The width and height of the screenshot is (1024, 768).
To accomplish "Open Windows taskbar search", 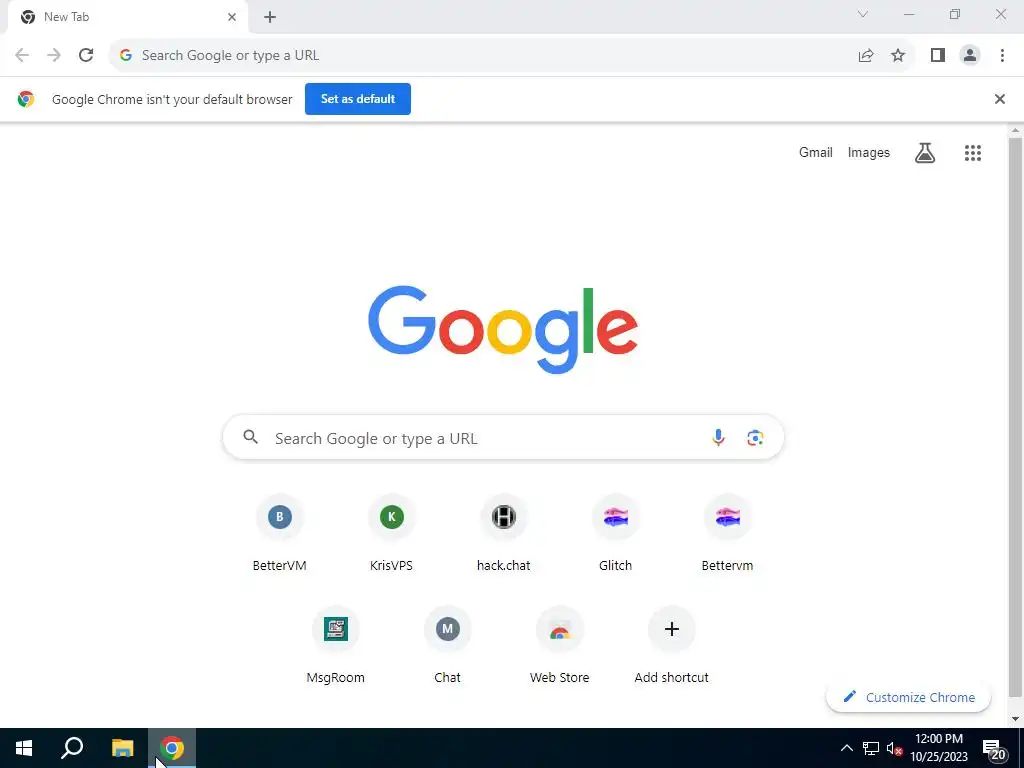I will tap(72, 748).
